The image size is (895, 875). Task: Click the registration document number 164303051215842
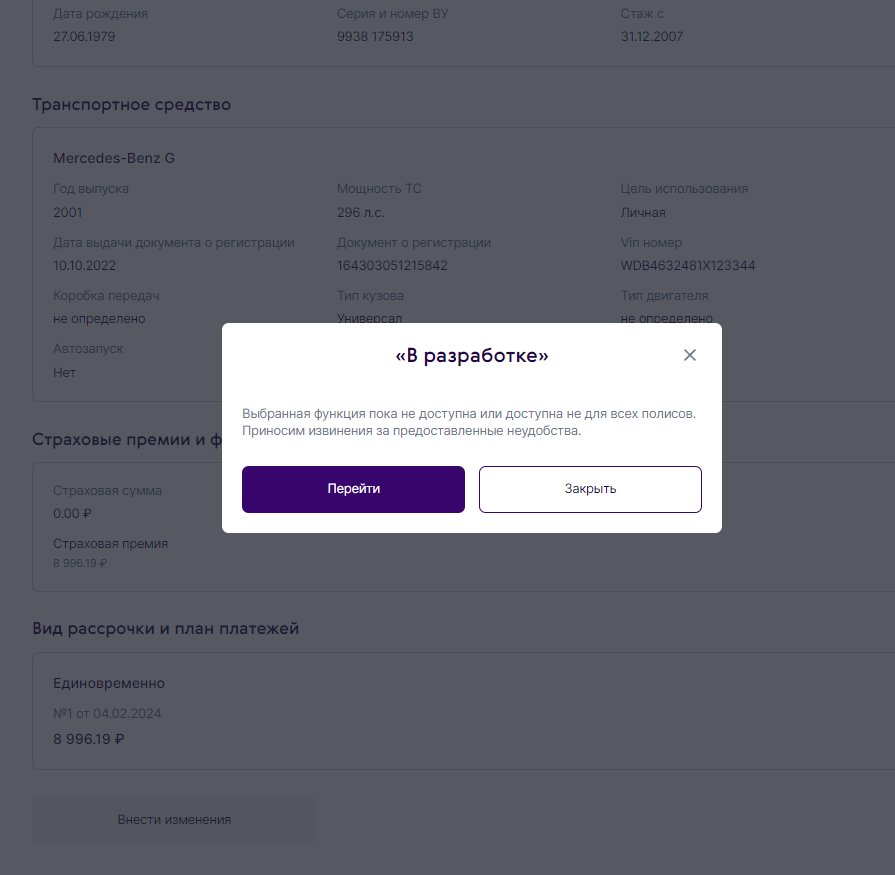pos(392,265)
